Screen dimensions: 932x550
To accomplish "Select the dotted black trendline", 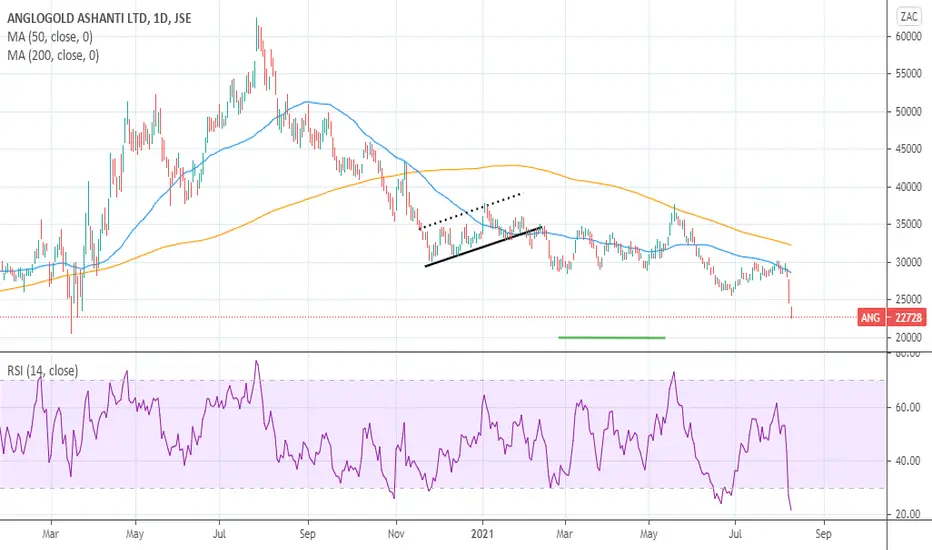I will pyautogui.click(x=471, y=211).
